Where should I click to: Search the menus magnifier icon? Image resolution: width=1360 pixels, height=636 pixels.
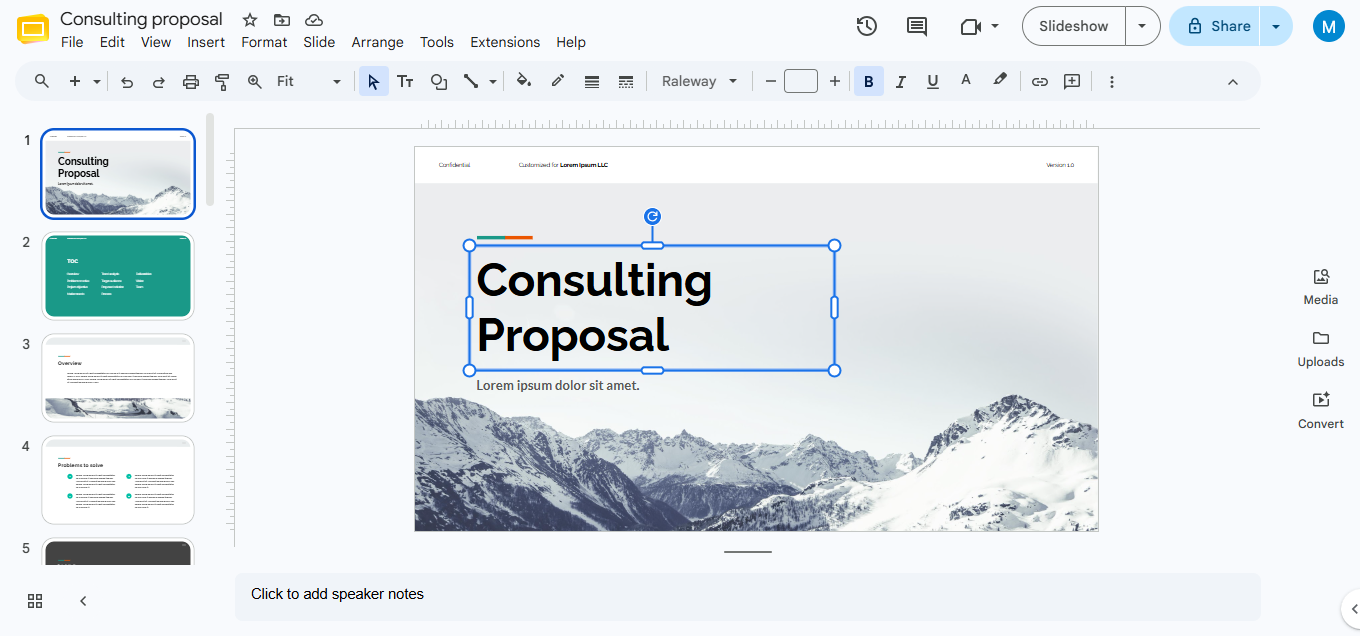[x=42, y=81]
